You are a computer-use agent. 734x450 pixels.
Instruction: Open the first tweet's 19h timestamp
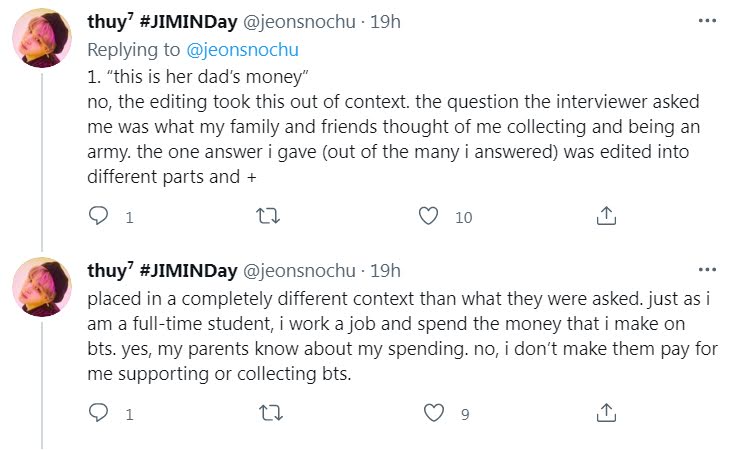coord(385,22)
